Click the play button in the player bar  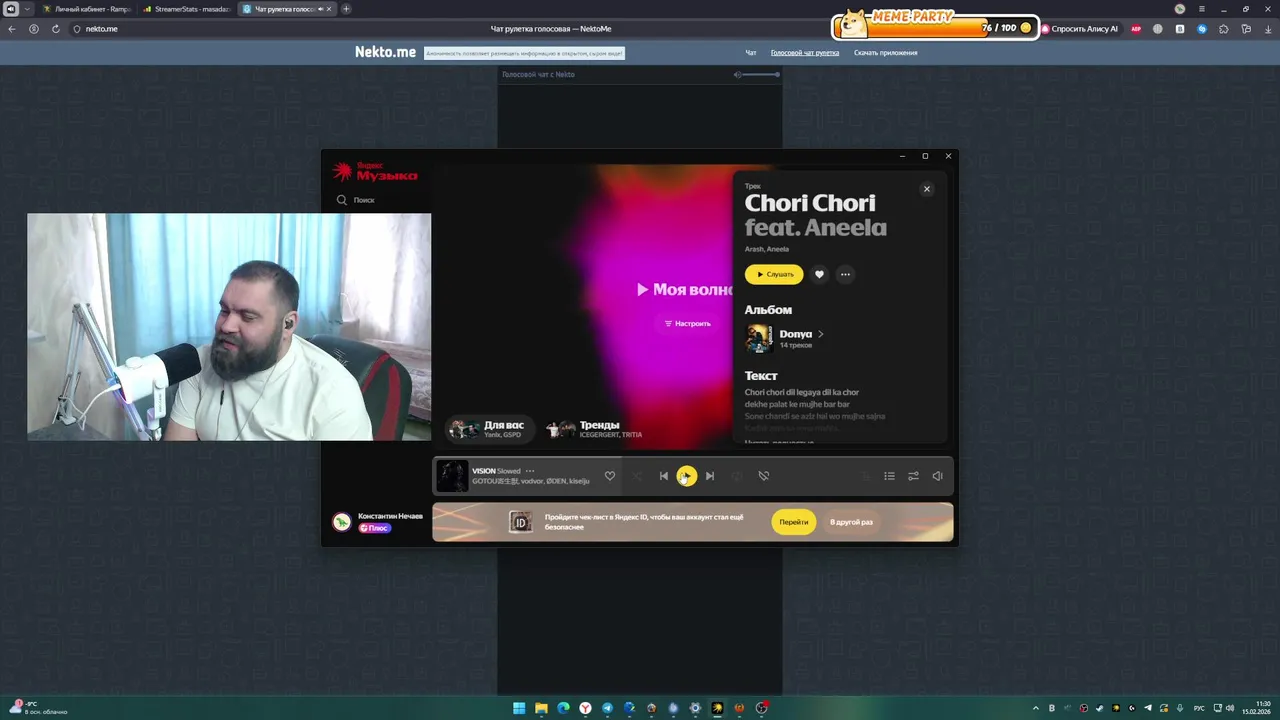pyautogui.click(x=686, y=476)
